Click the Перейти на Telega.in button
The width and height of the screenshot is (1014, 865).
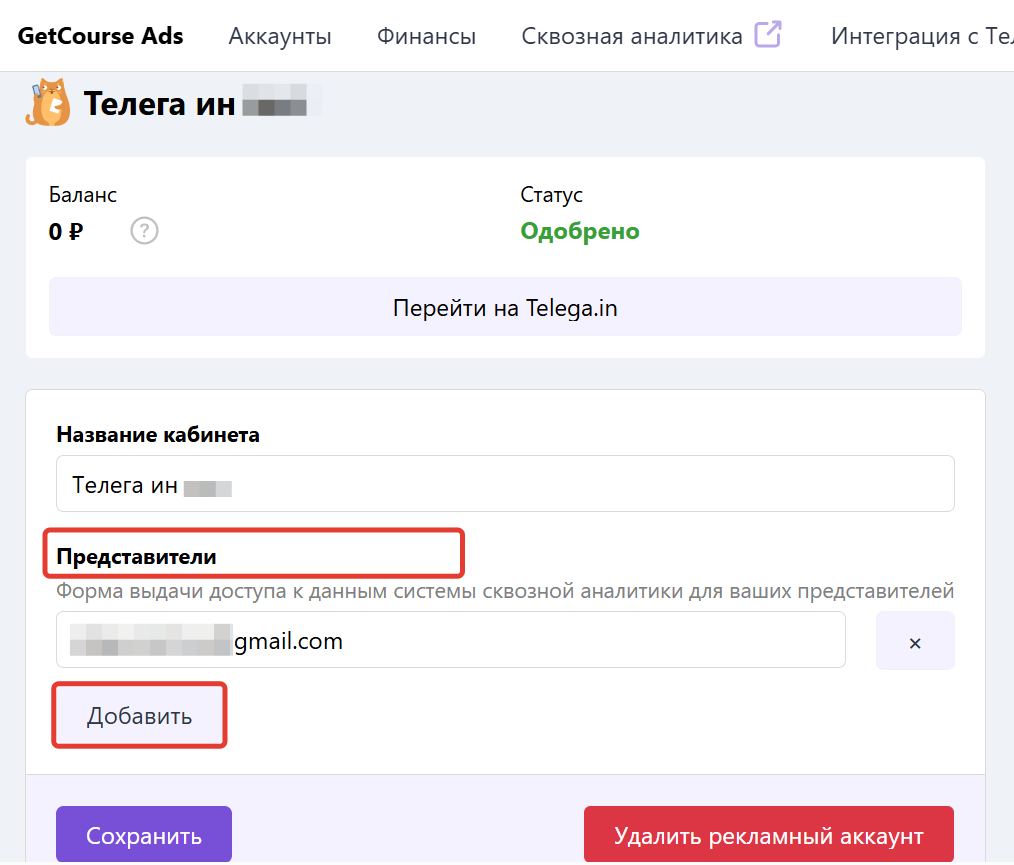(x=505, y=306)
